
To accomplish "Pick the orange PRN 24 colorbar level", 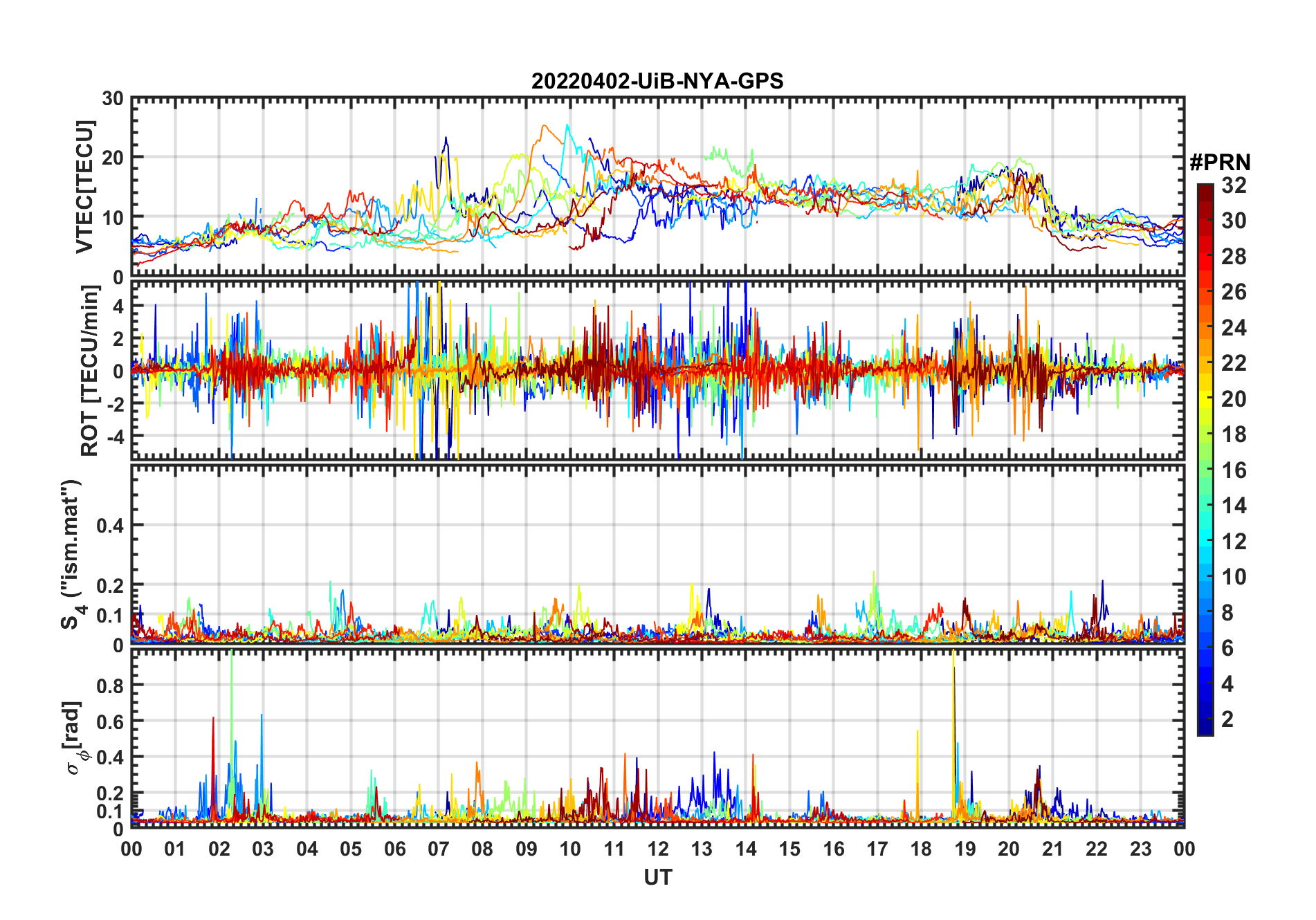I will (x=1205, y=328).
